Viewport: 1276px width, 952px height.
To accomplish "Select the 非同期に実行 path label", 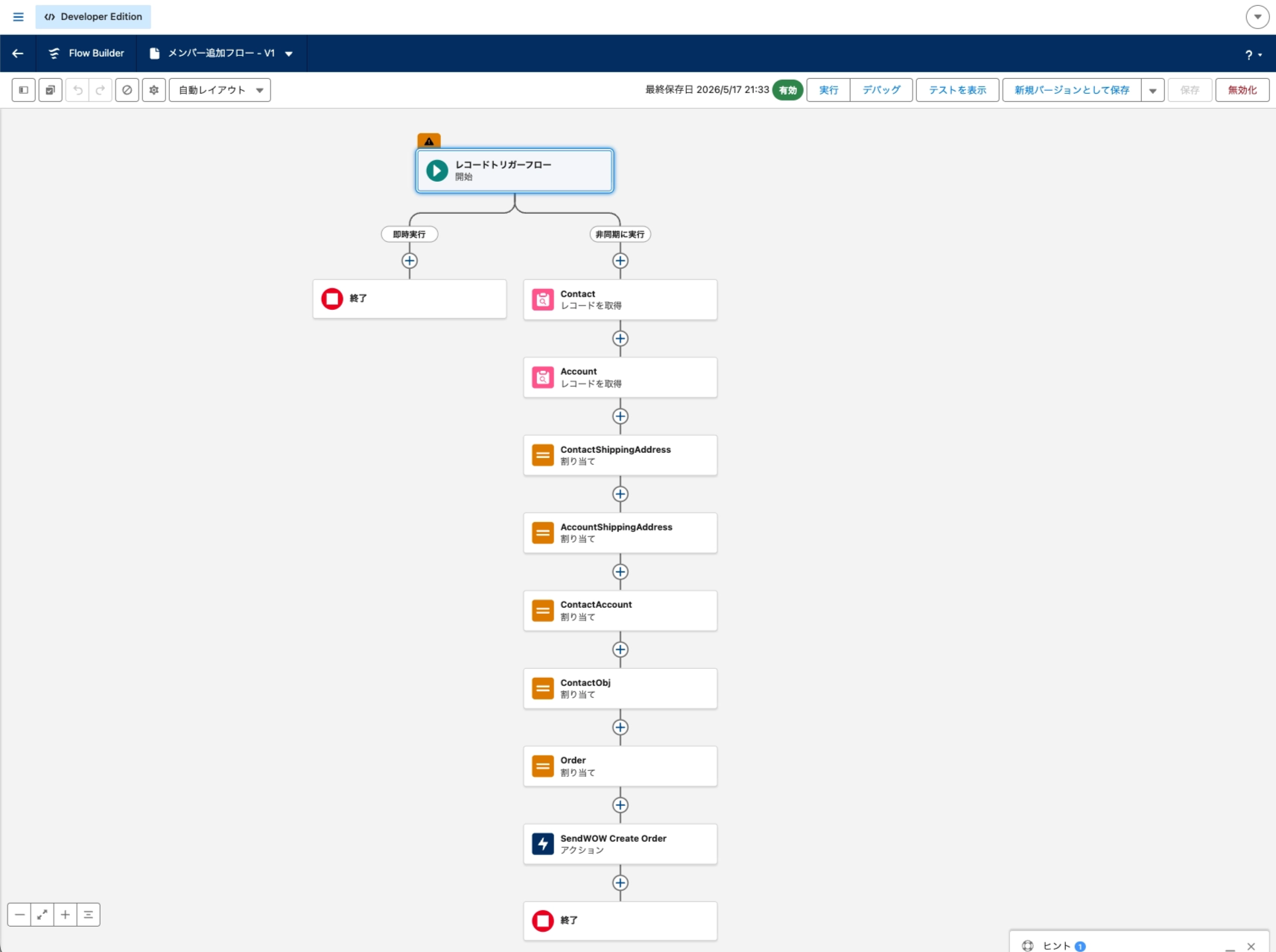I will click(x=620, y=234).
